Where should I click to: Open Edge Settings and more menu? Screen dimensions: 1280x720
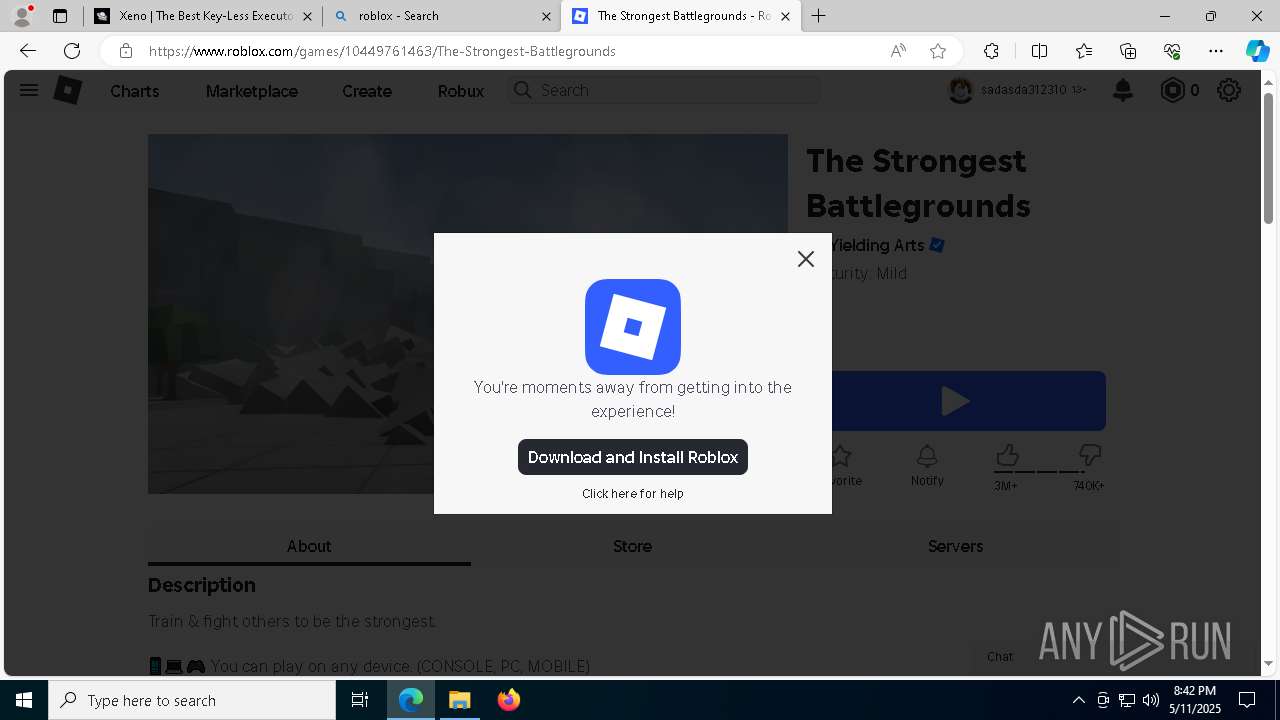(x=1216, y=51)
